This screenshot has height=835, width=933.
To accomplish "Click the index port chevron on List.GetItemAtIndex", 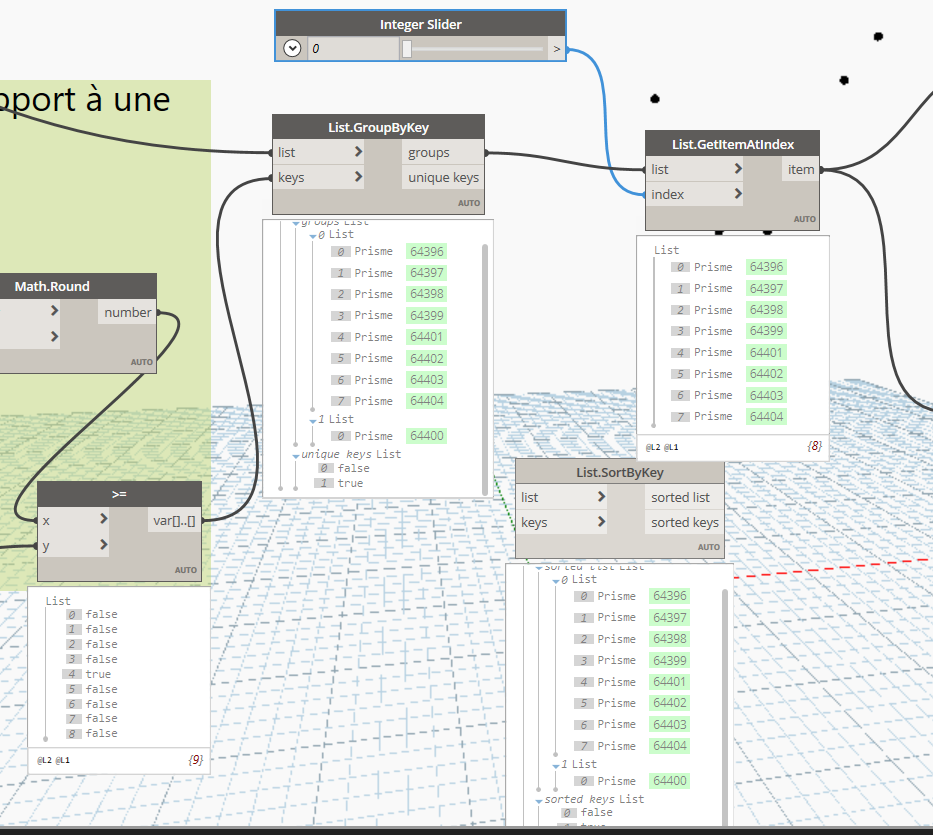I will pyautogui.click(x=738, y=194).
